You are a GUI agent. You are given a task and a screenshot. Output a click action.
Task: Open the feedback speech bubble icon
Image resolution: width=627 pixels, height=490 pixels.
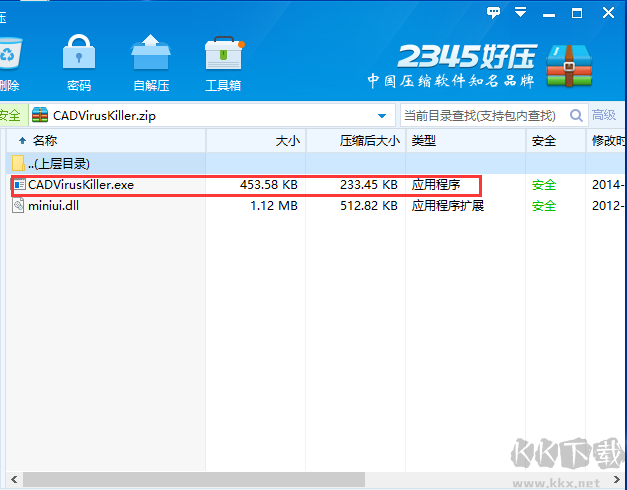point(493,13)
